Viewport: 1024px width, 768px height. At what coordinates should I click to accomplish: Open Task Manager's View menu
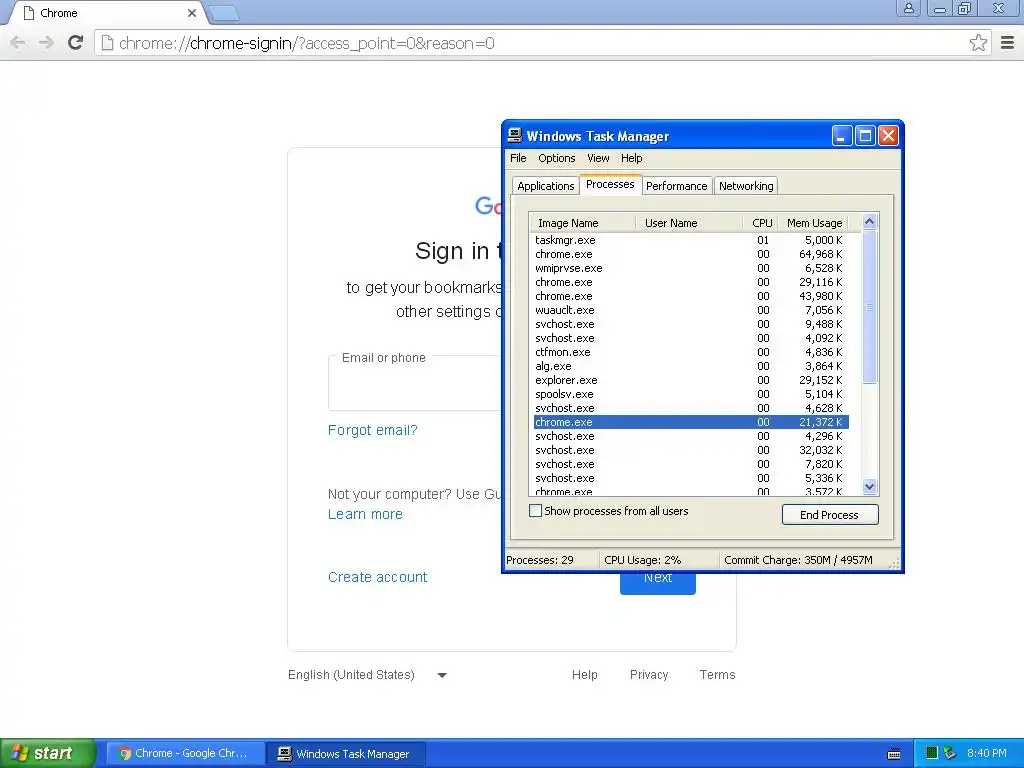[x=598, y=158]
